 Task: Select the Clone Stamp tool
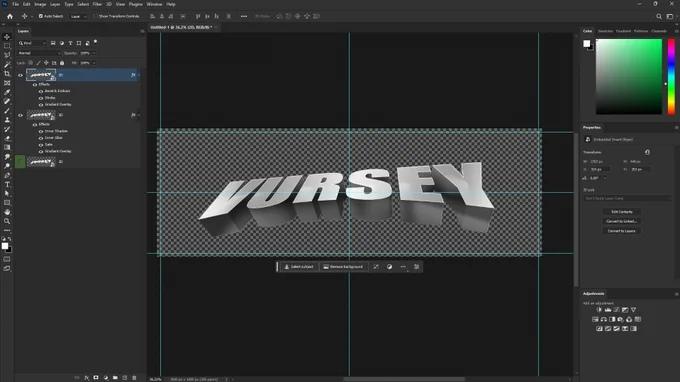tap(7, 120)
